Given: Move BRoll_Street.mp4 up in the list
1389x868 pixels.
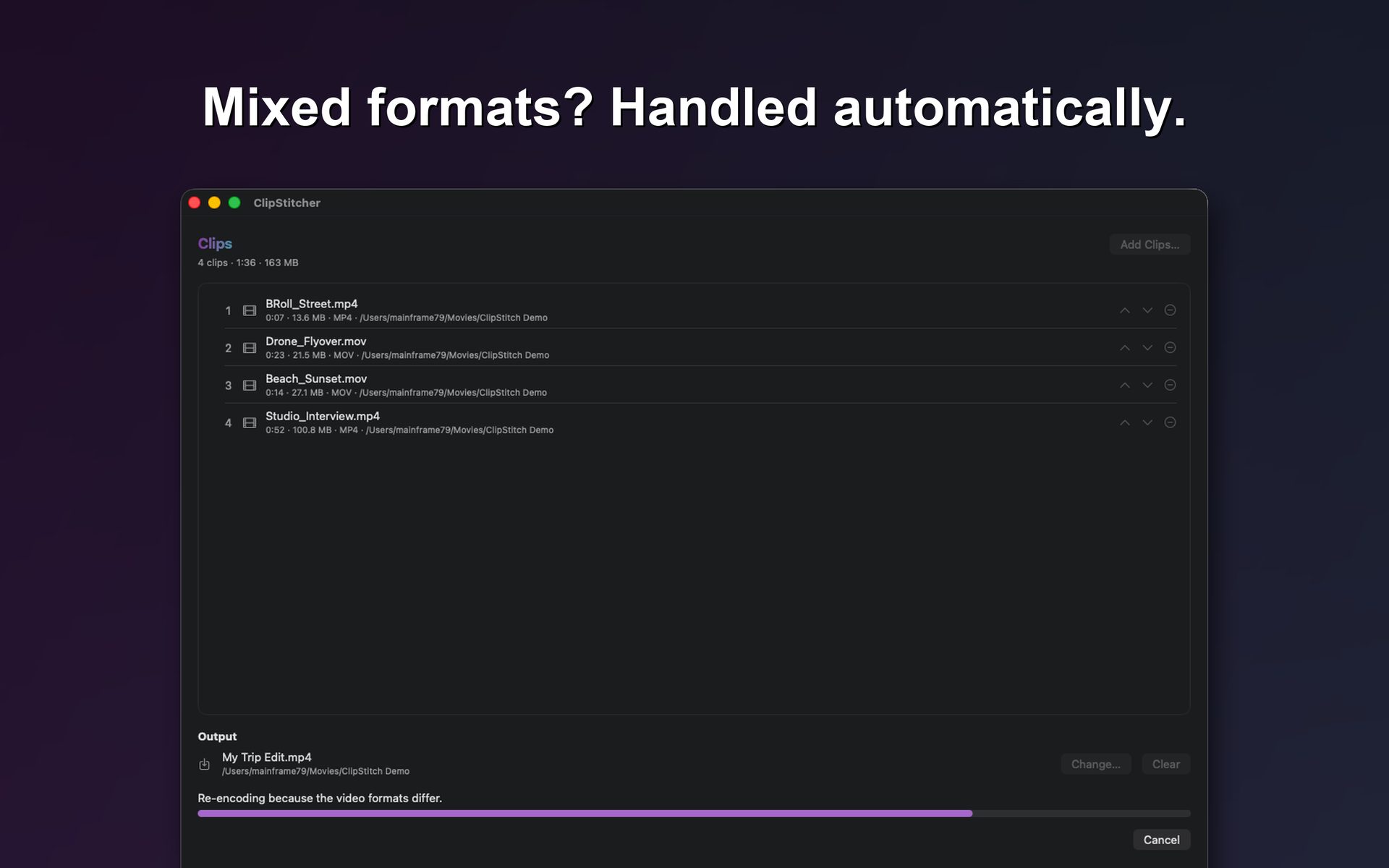Looking at the screenshot, I should click(1124, 310).
